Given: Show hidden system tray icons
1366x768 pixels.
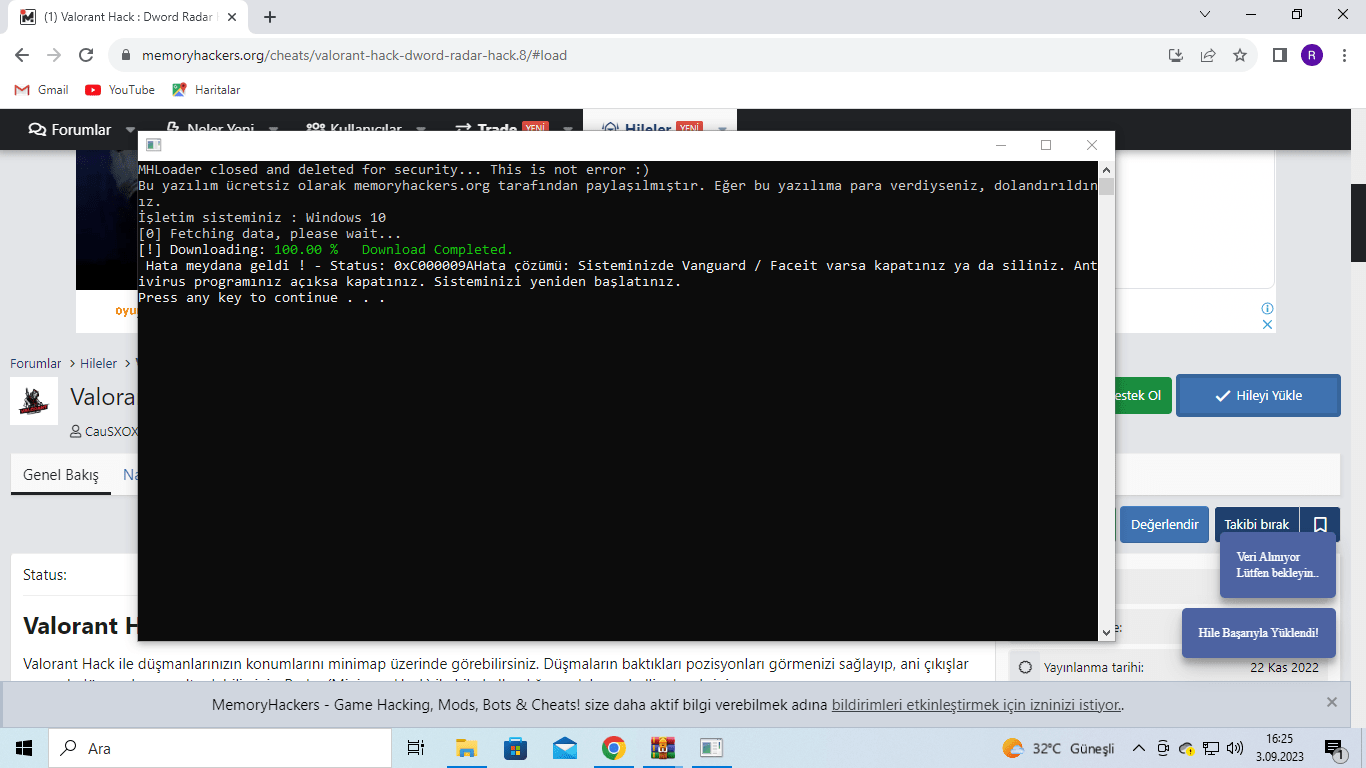Looking at the screenshot, I should click(1139, 748).
